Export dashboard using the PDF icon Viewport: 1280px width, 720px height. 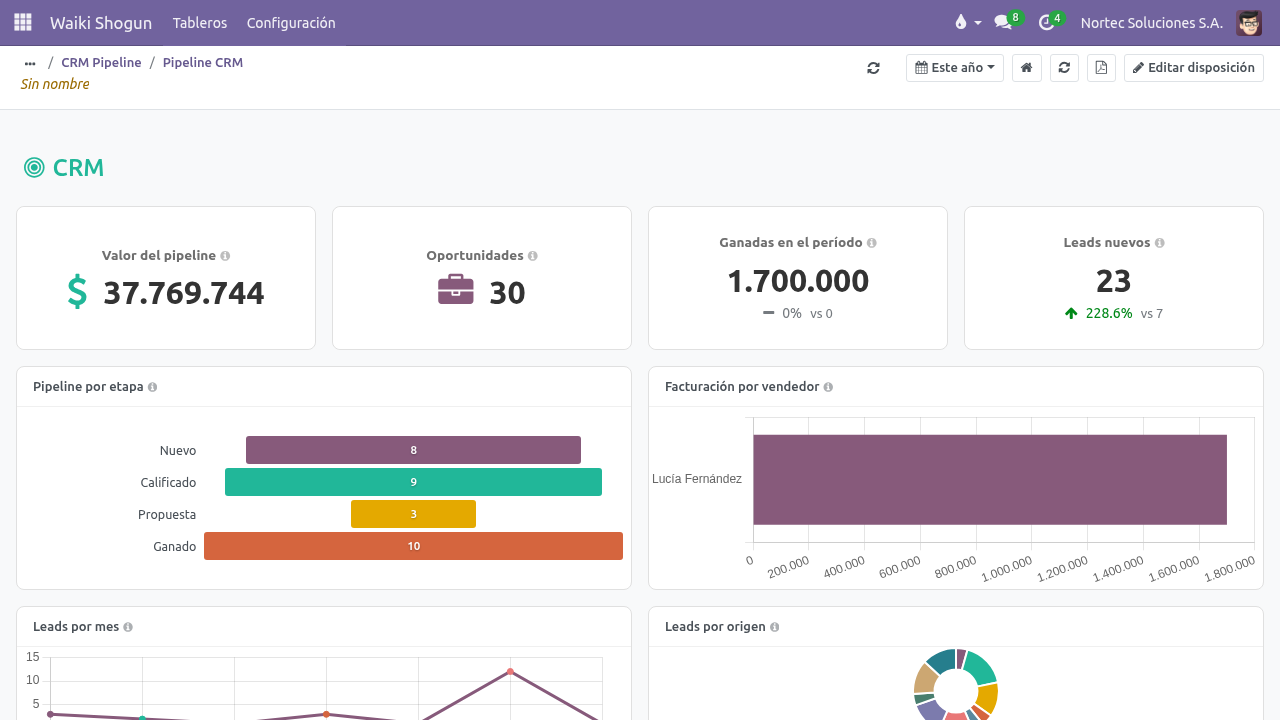pyautogui.click(x=1101, y=68)
